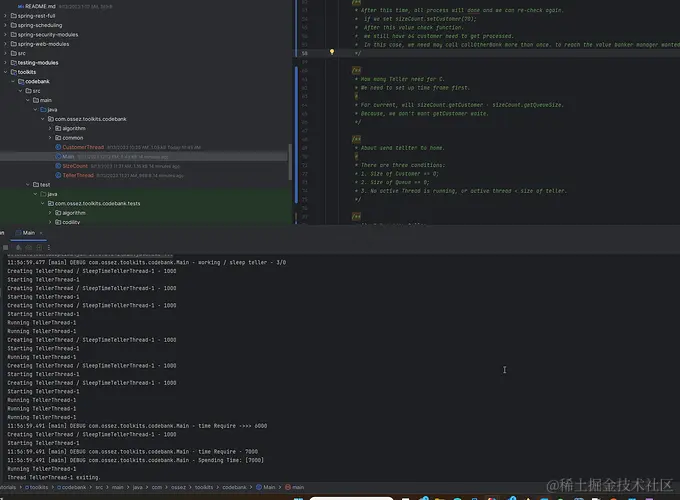Click the common package icon in the project tree
Screen dimensions: 680x500
[58, 138]
